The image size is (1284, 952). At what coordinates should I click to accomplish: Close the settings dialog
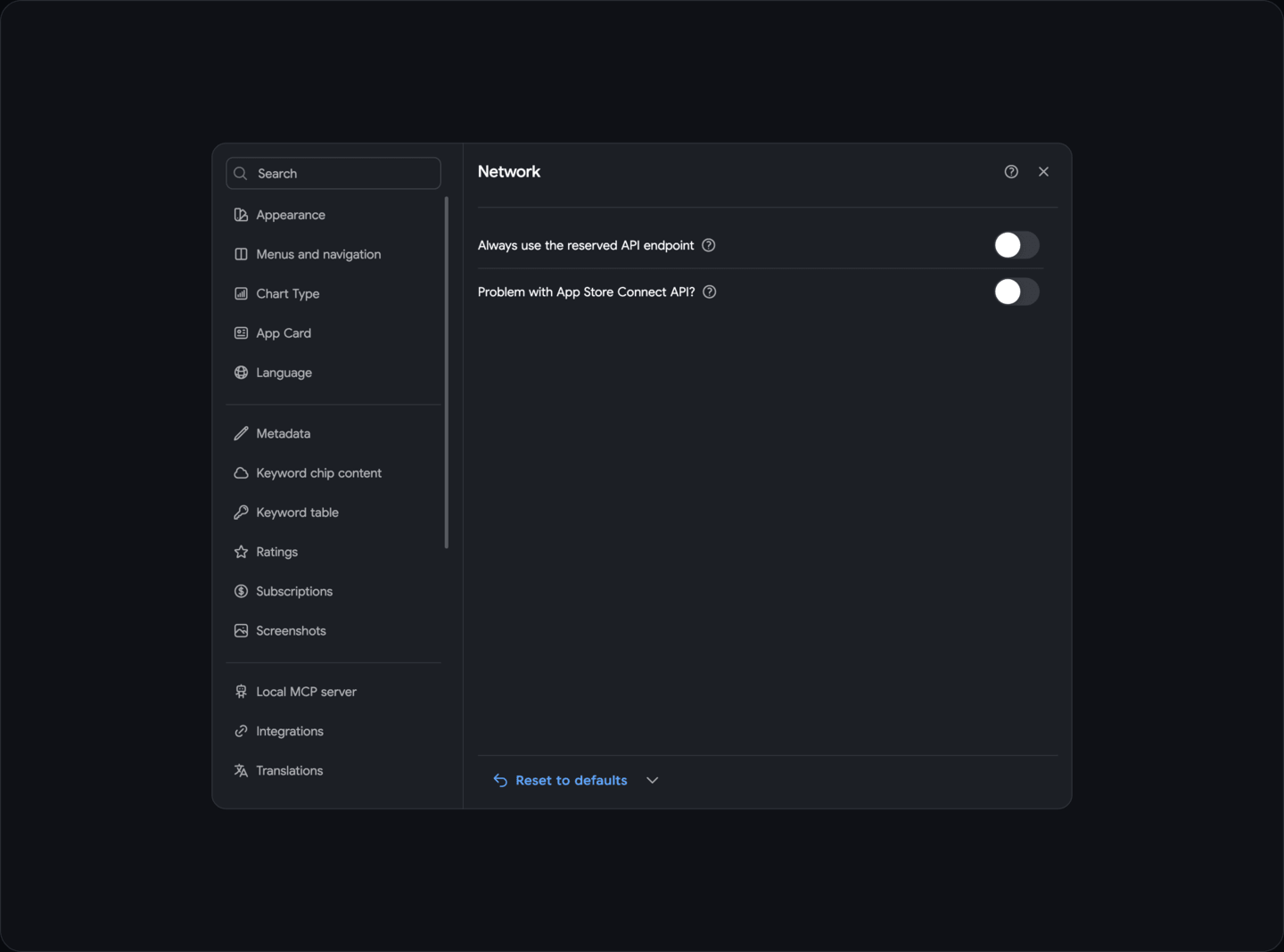pyautogui.click(x=1043, y=171)
